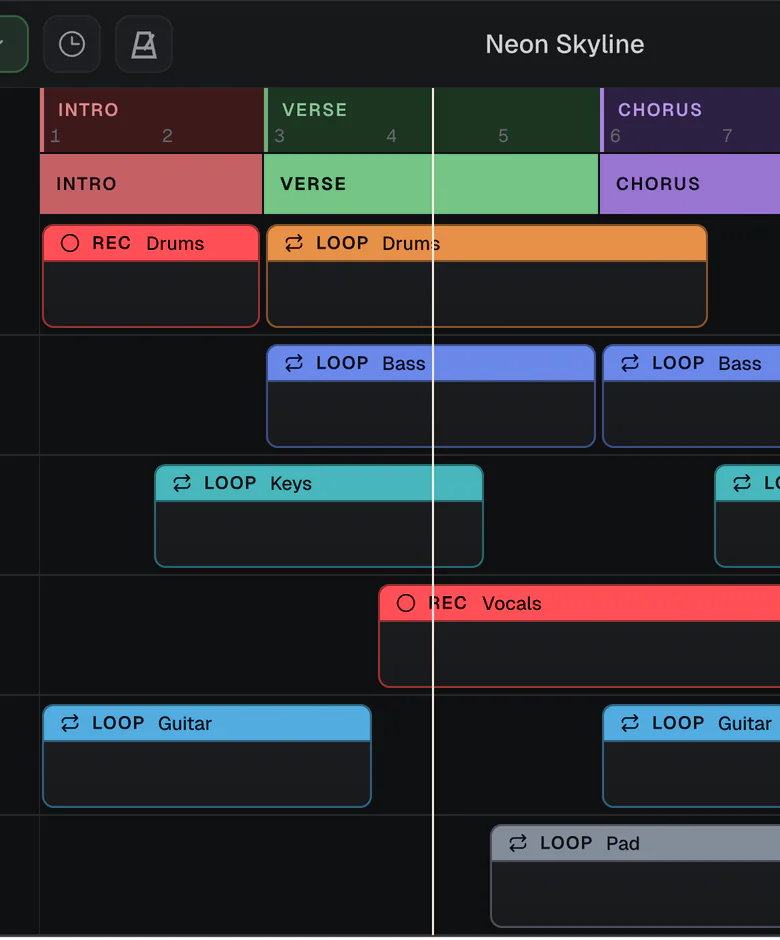Select the chorus LOOP Bass clip label
The image size is (780, 940).
(706, 363)
